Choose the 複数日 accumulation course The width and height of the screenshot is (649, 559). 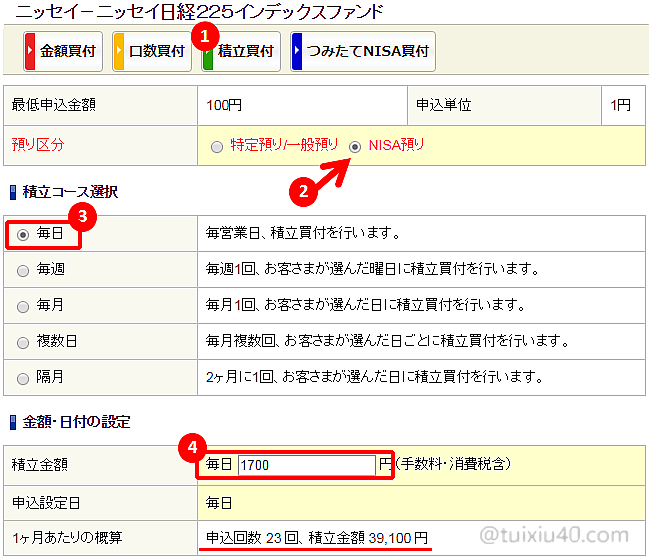23,343
